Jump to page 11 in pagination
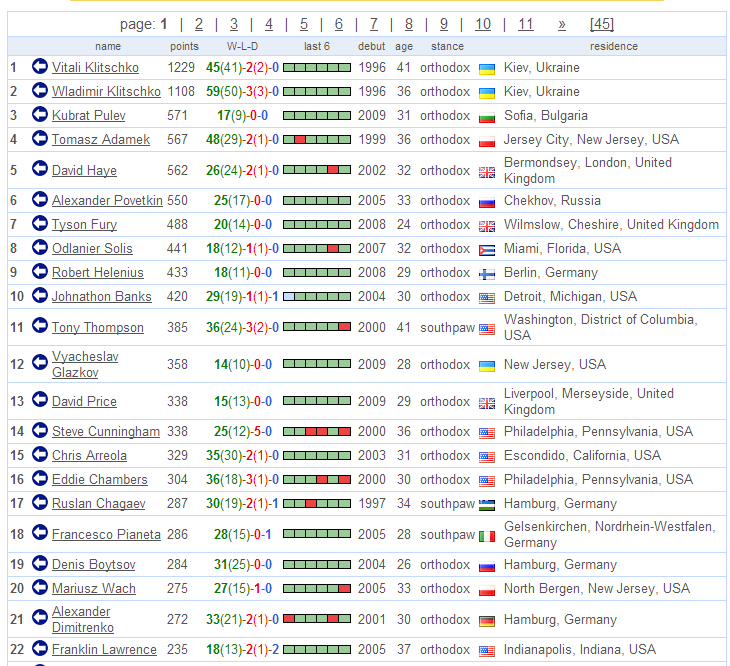This screenshot has height=666, width=730. tap(525, 24)
